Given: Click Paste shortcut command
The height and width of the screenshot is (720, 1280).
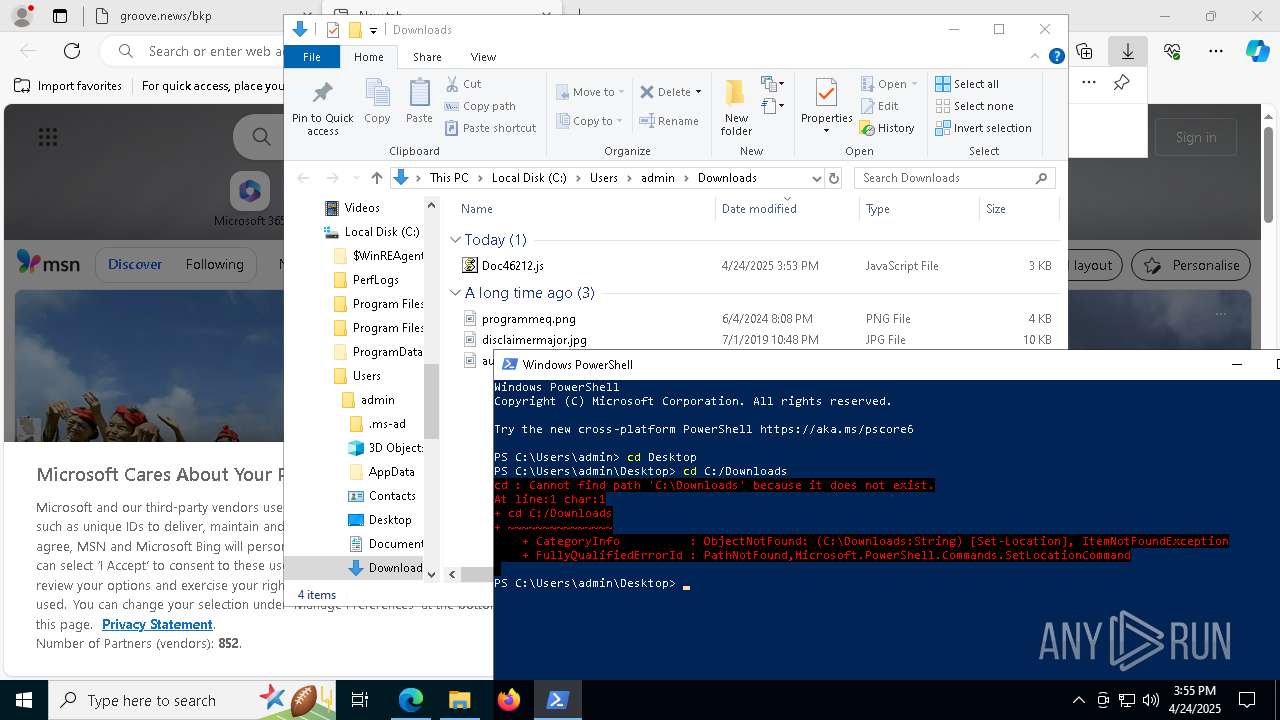Looking at the screenshot, I should point(491,128).
